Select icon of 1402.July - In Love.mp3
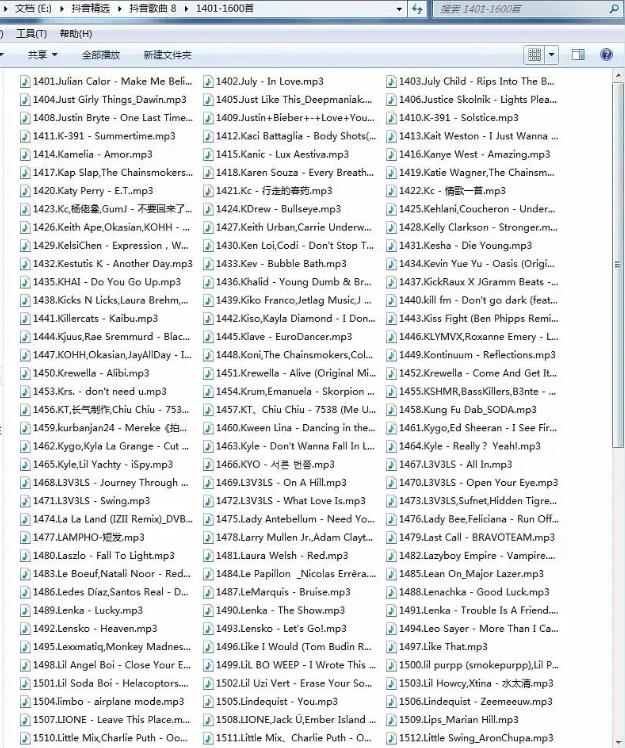This screenshot has height=748, width=625. 208,82
